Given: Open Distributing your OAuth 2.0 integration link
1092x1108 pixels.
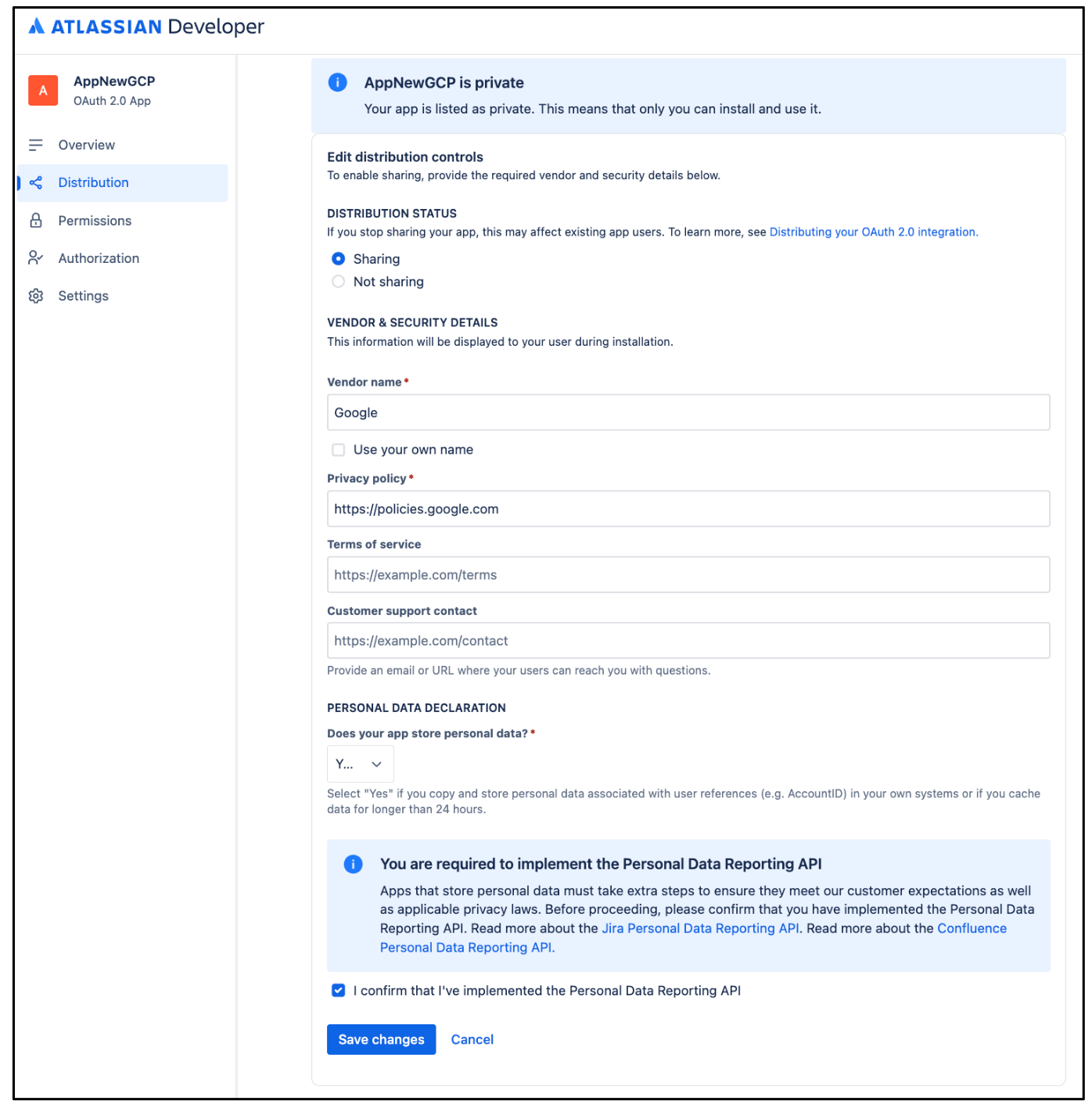Looking at the screenshot, I should [873, 232].
